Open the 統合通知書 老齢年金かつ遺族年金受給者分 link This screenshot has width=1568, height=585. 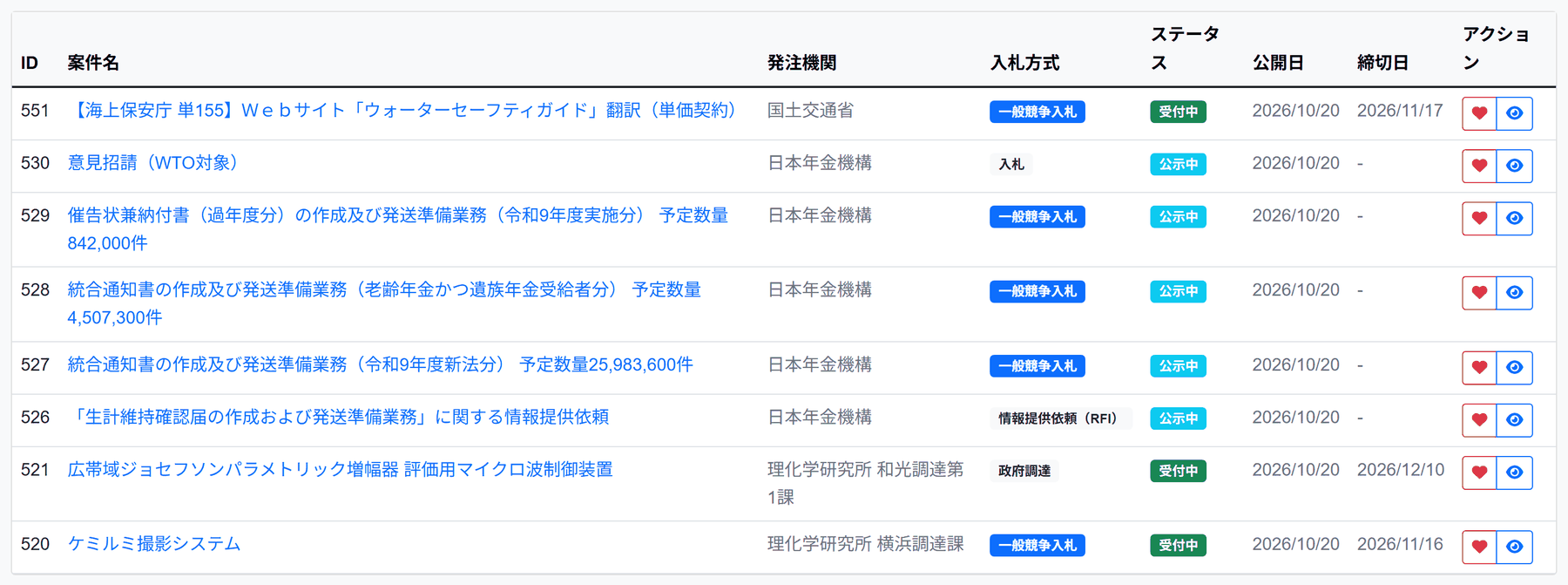click(x=384, y=303)
